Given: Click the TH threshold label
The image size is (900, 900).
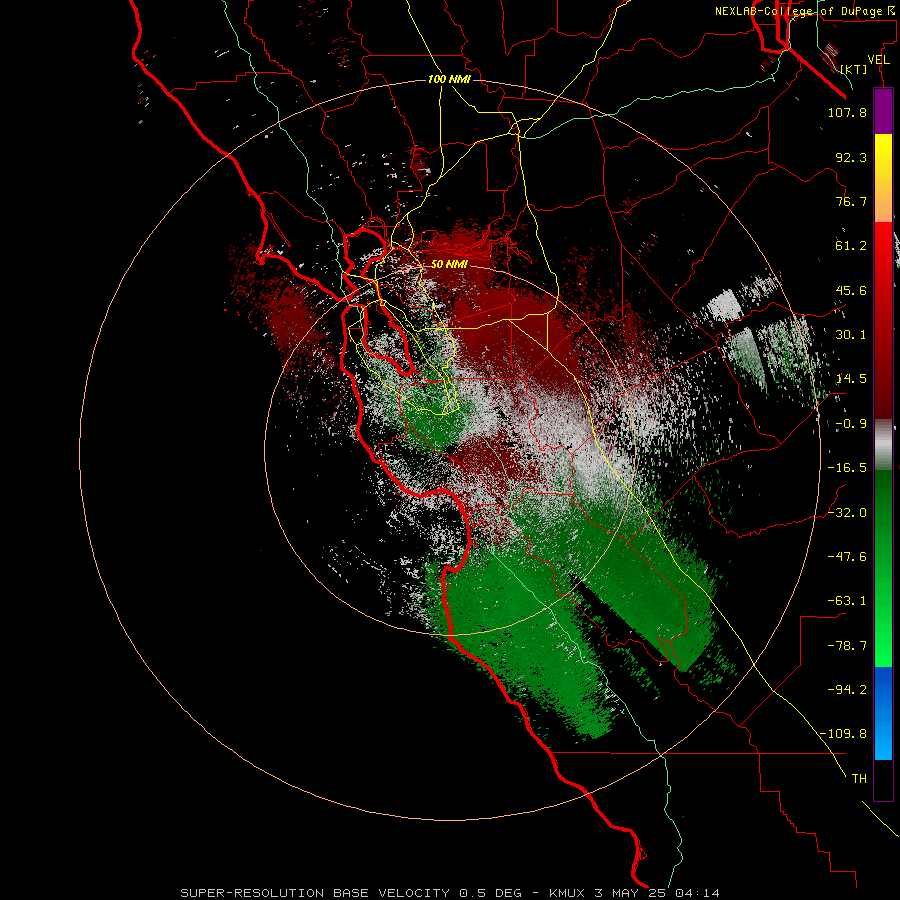Looking at the screenshot, I should coord(859,779).
